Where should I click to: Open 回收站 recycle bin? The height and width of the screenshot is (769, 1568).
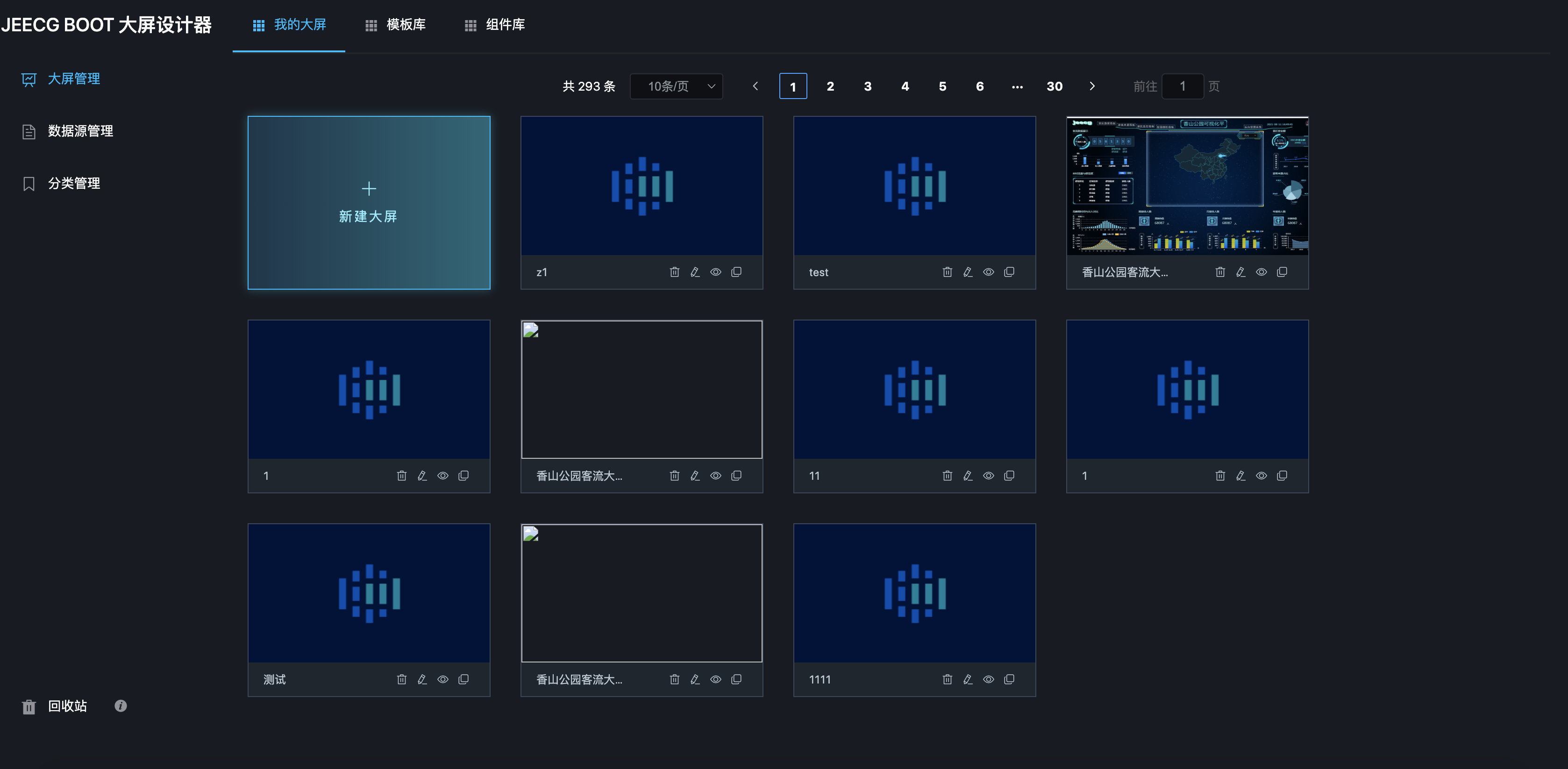[67, 706]
